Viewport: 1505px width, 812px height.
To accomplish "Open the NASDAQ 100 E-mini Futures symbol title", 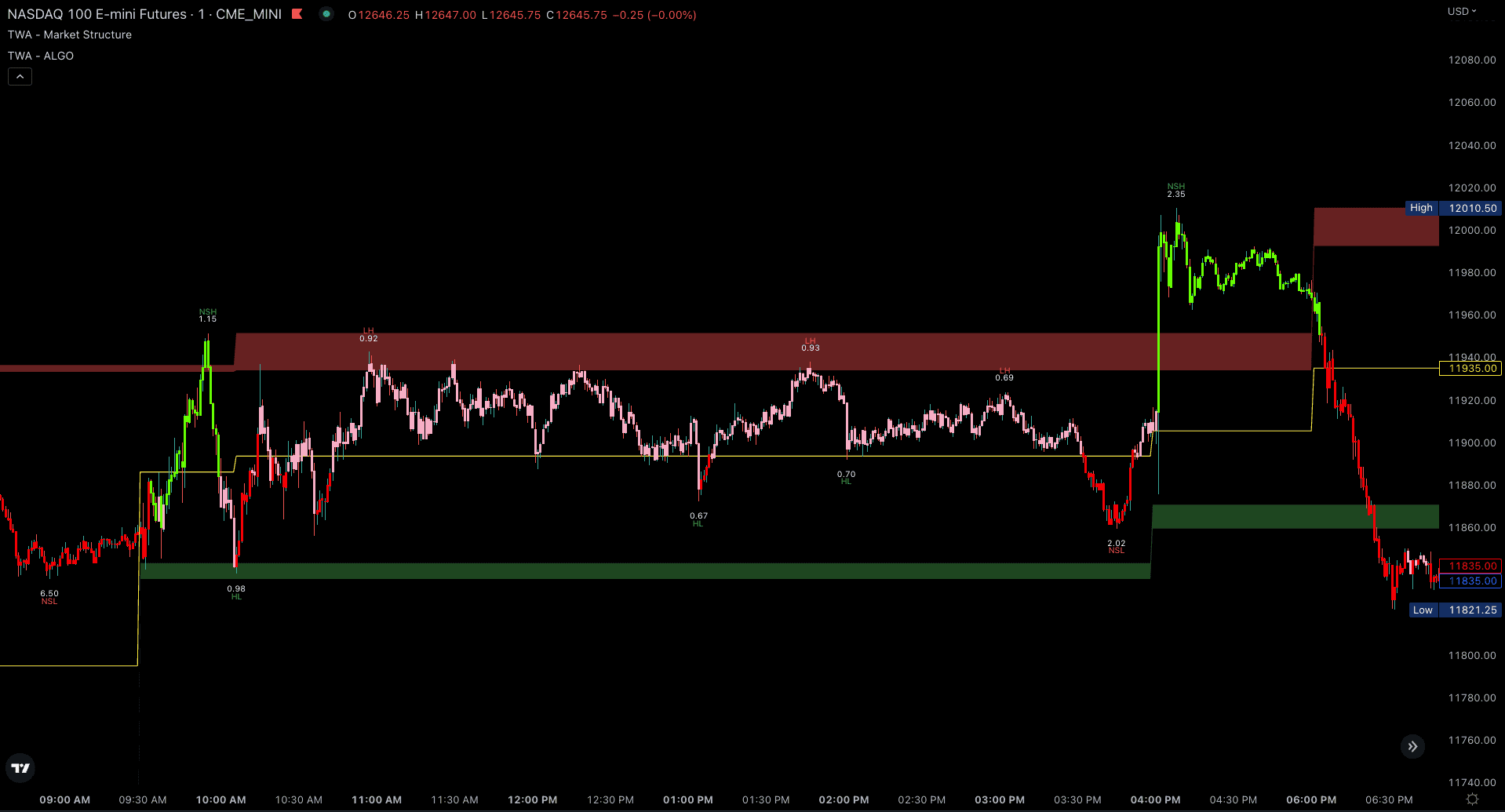I will coord(97,14).
